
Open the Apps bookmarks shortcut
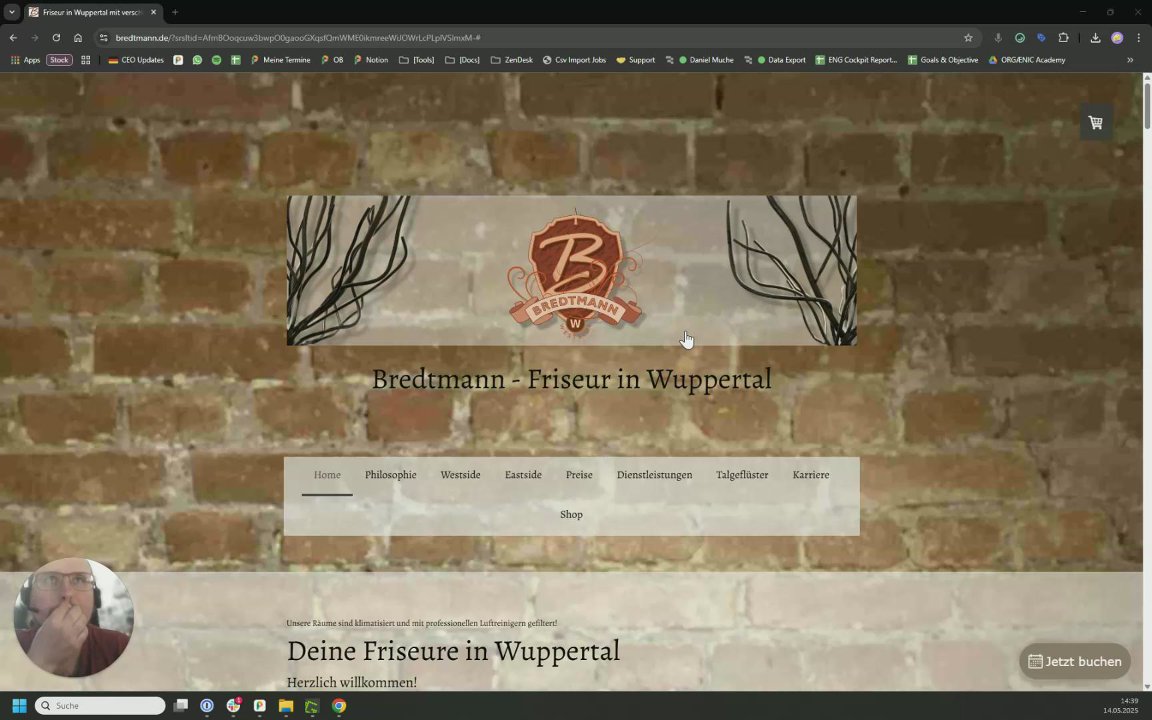point(25,60)
